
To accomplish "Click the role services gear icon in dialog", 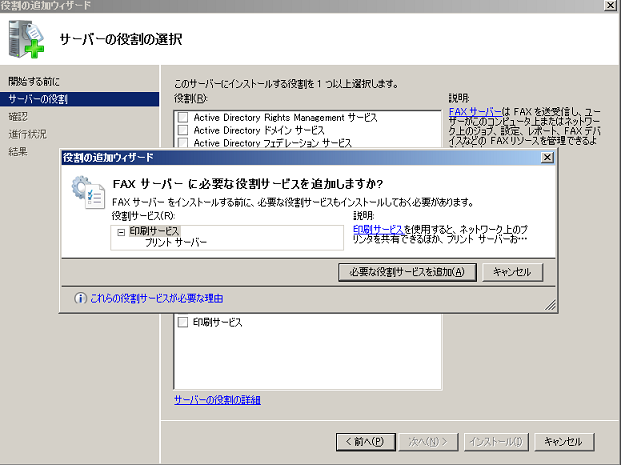I will tap(88, 192).
